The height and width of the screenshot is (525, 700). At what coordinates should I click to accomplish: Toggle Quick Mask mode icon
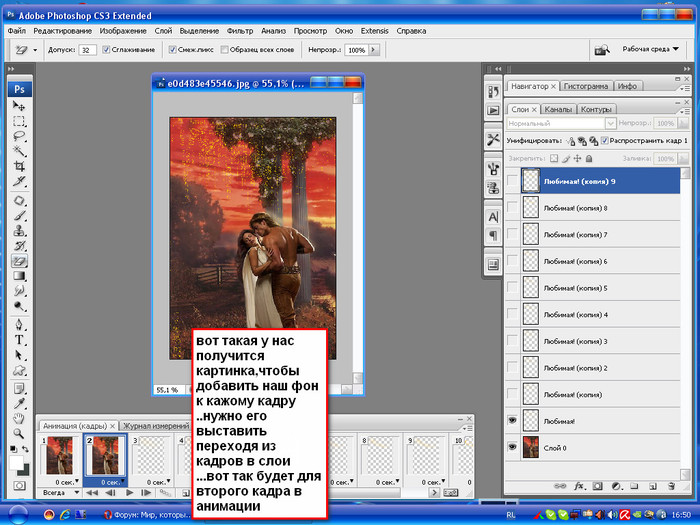(x=19, y=486)
